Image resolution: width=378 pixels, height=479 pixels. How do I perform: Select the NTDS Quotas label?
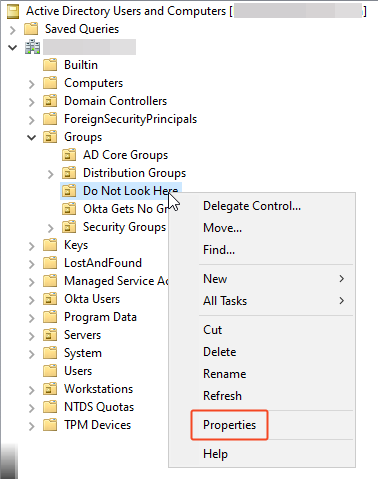click(99, 407)
